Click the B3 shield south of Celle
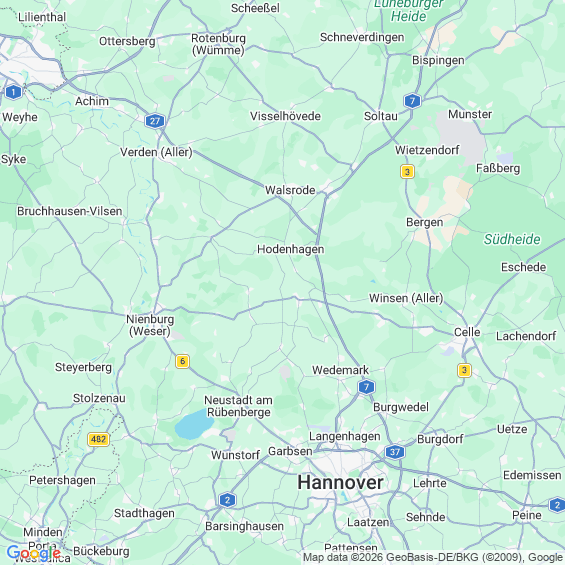The image size is (565, 565). click(464, 370)
